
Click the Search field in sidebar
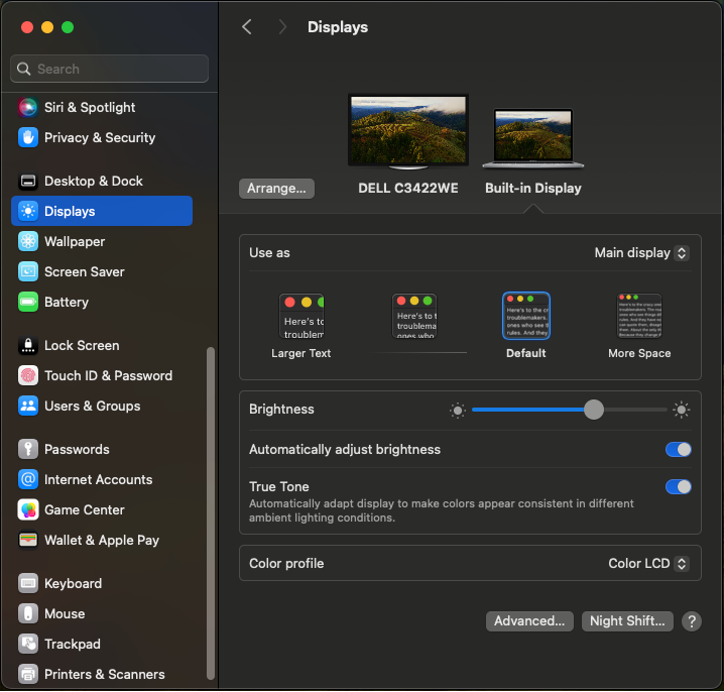(x=110, y=69)
